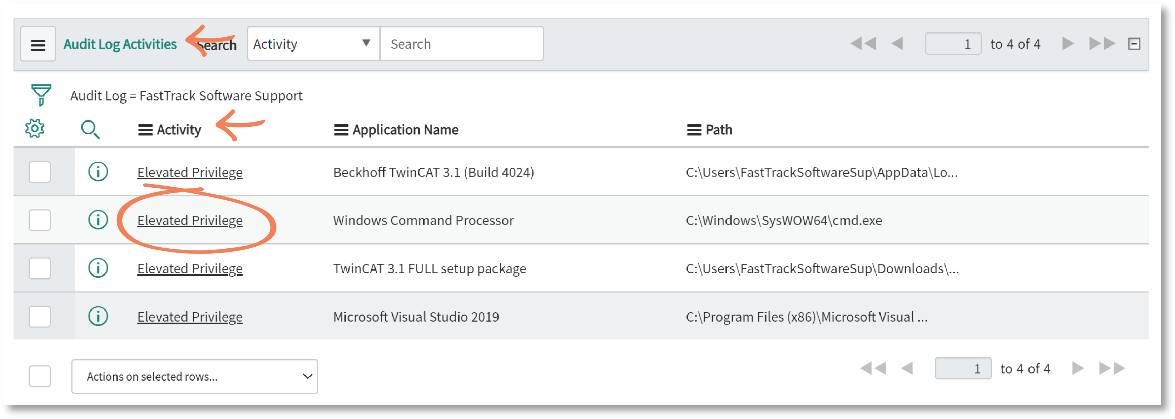Preview the Microsoft Visual Studio 2019 info icon

pos(98,316)
